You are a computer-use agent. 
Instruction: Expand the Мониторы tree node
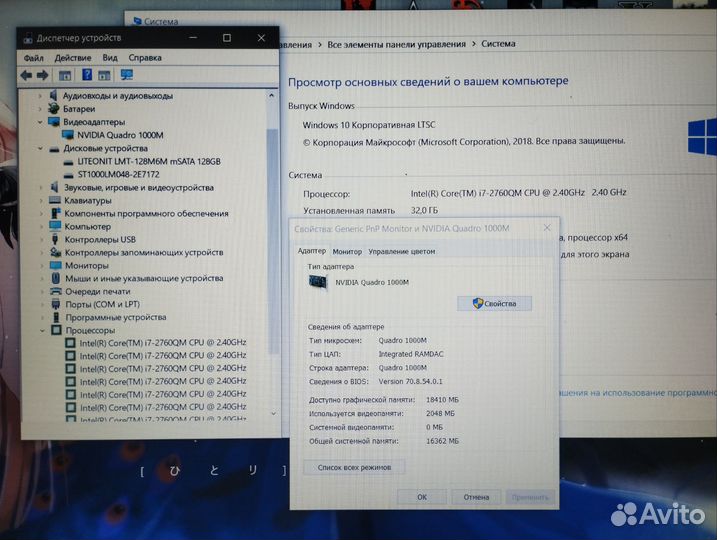(x=42, y=265)
